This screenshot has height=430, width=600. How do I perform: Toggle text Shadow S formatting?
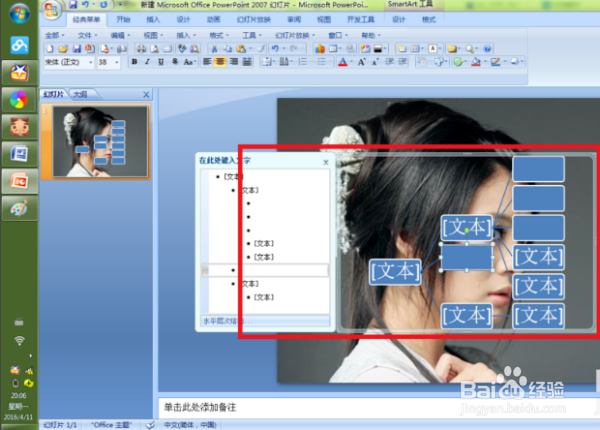pyautogui.click(x=174, y=62)
